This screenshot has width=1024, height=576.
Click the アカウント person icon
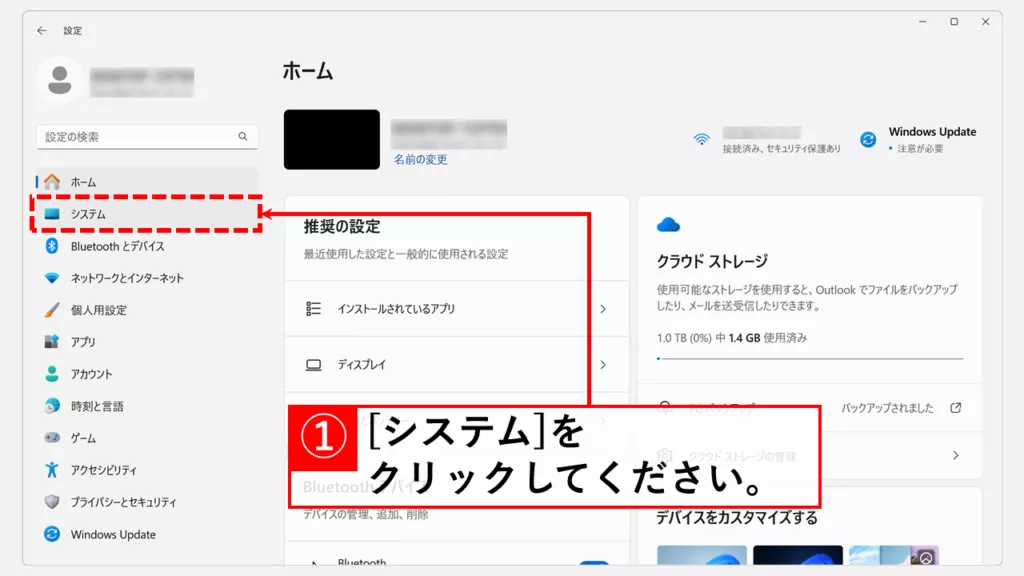(x=52, y=374)
